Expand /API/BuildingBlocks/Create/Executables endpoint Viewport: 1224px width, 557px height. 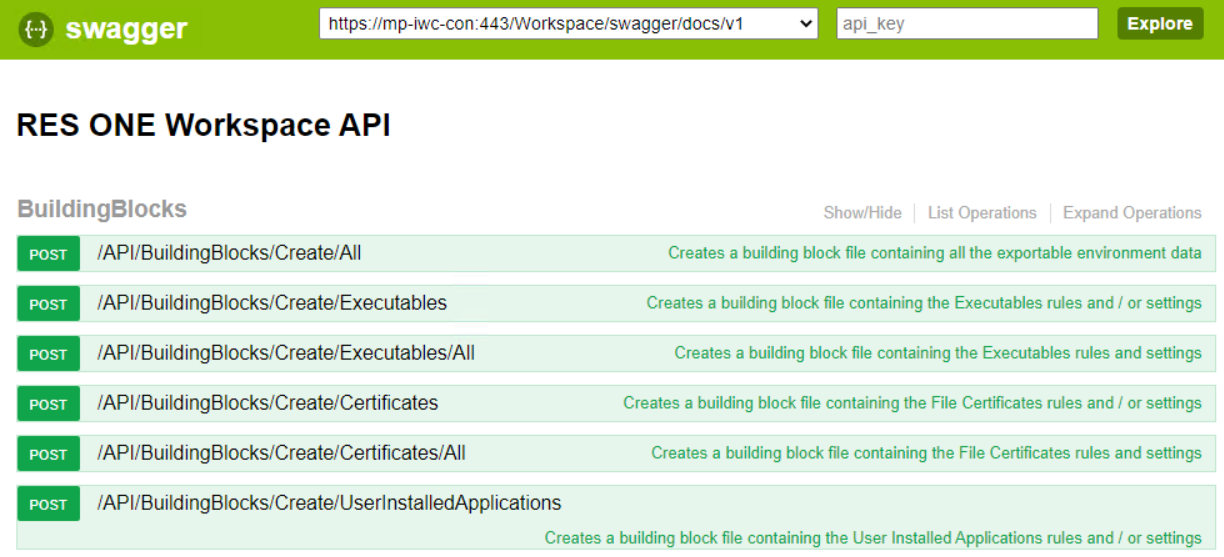(272, 303)
